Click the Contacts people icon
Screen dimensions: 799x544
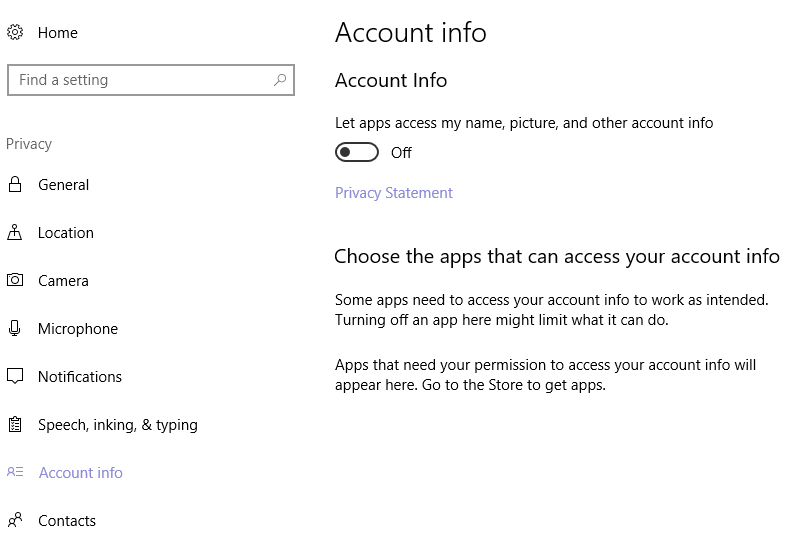[x=15, y=520]
